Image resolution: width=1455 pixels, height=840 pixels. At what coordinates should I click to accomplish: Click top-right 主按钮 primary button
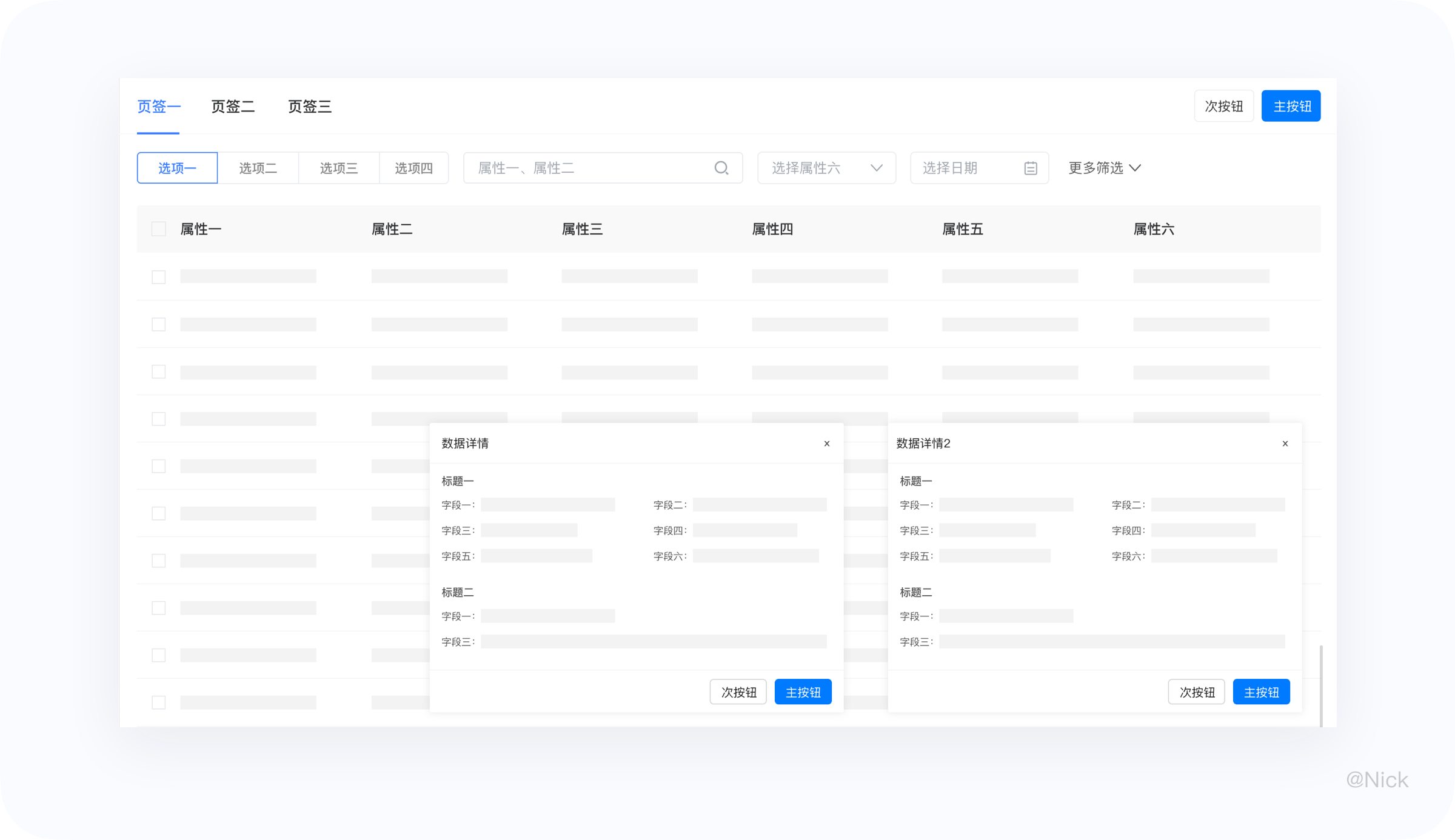(x=1291, y=106)
